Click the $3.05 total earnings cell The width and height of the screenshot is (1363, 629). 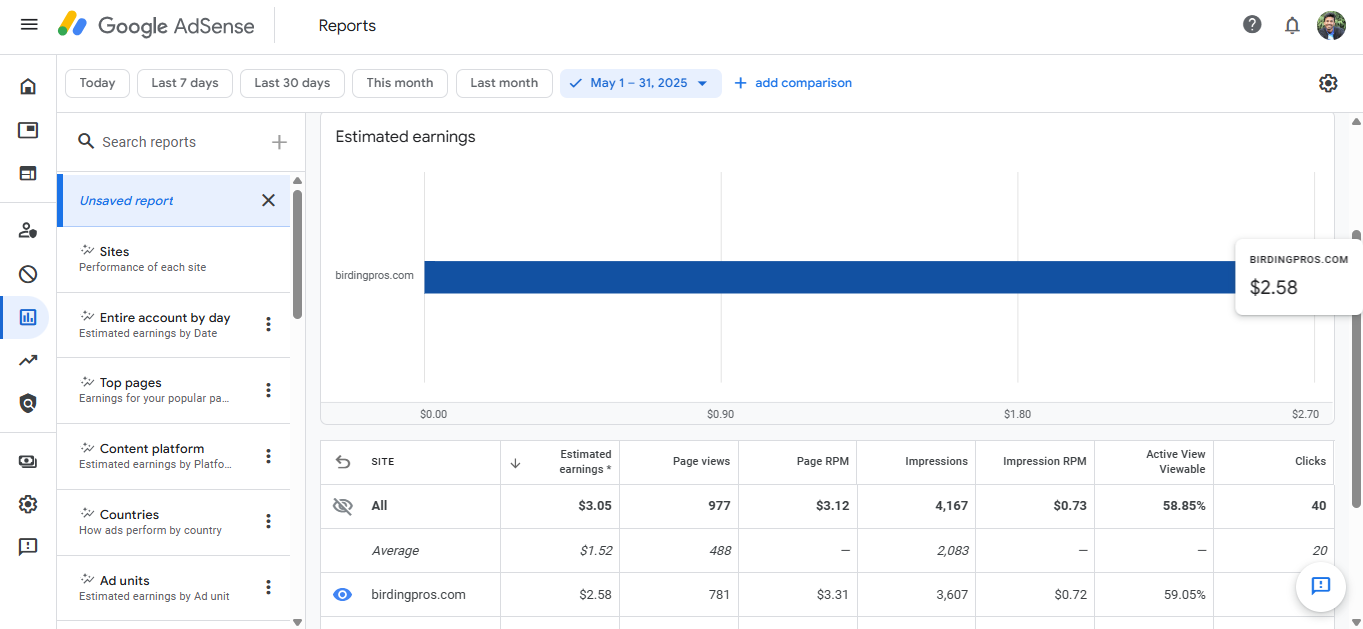[x=595, y=506]
